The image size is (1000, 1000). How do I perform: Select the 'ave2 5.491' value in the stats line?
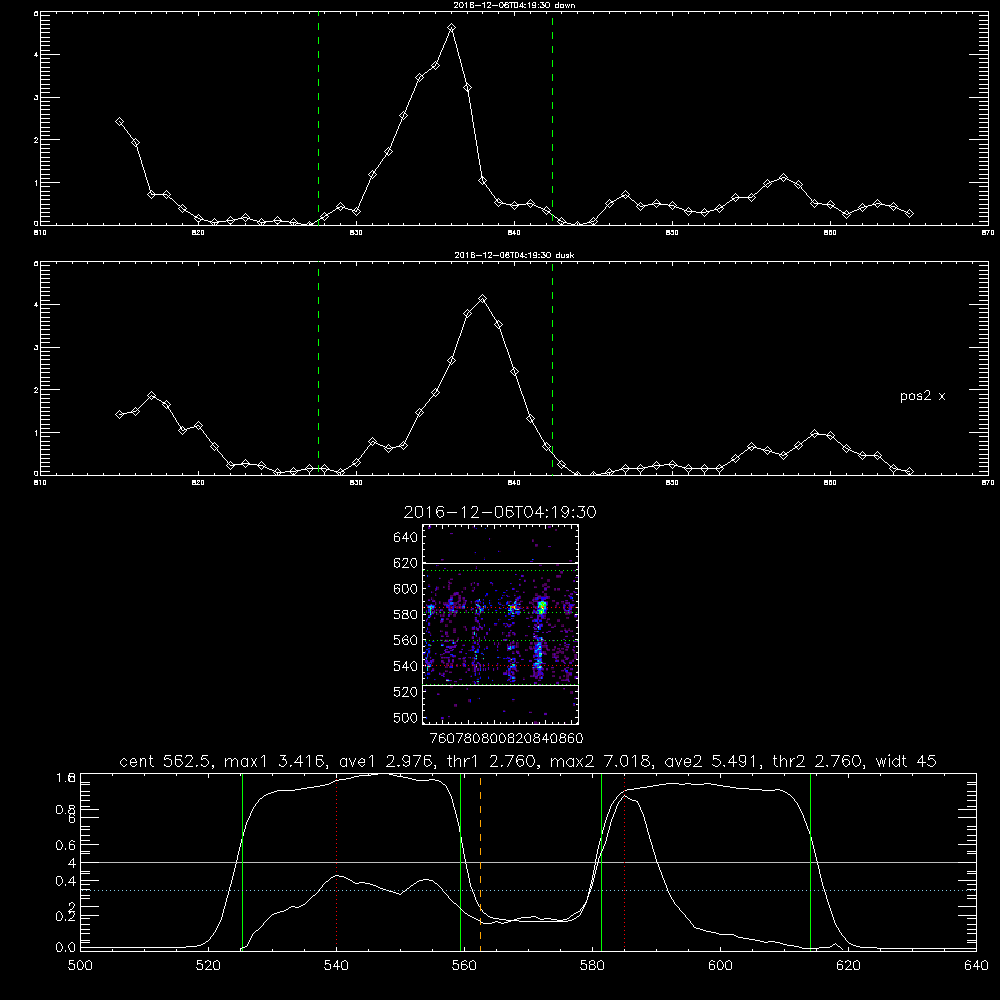point(713,761)
